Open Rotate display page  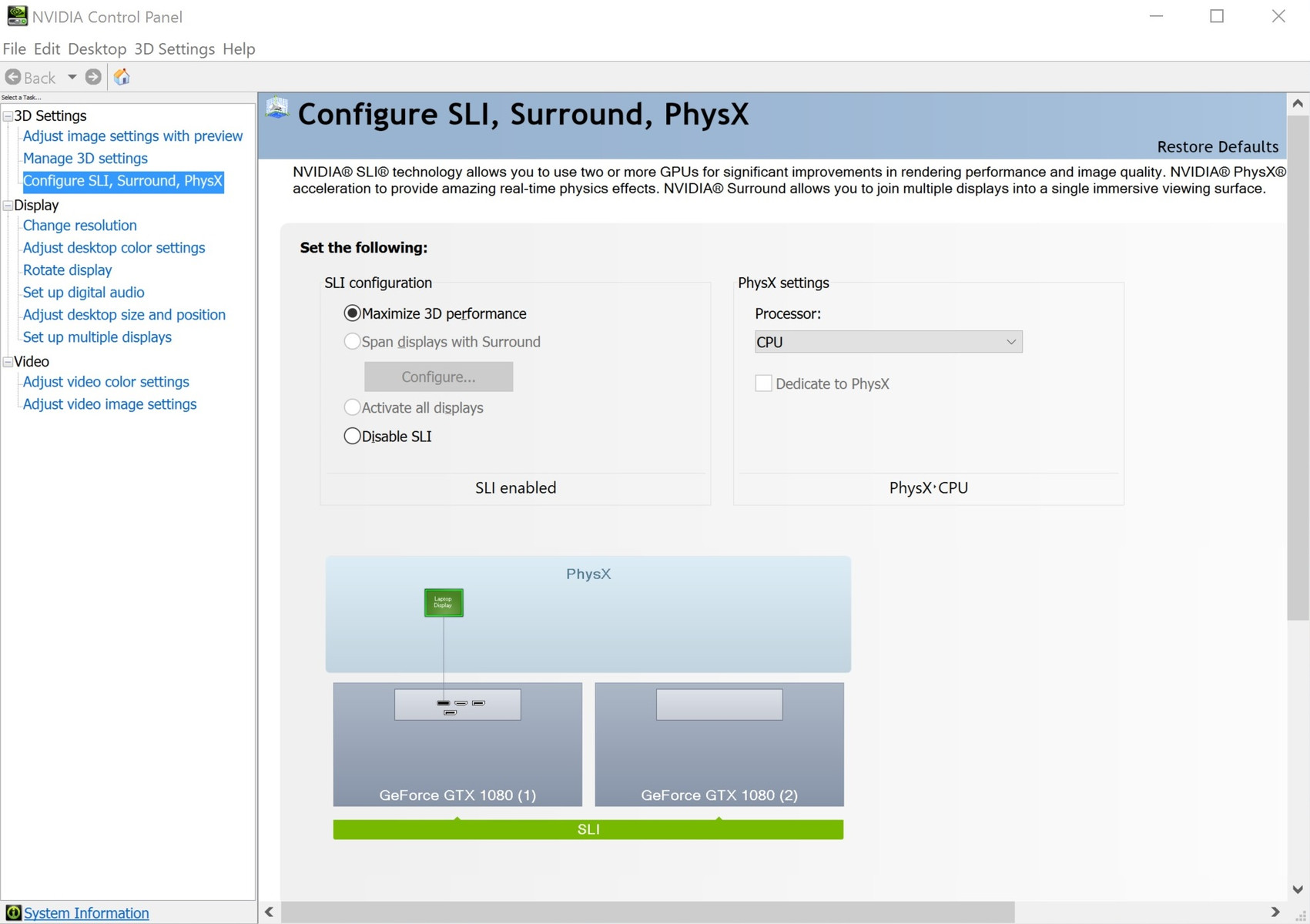pyautogui.click(x=68, y=270)
